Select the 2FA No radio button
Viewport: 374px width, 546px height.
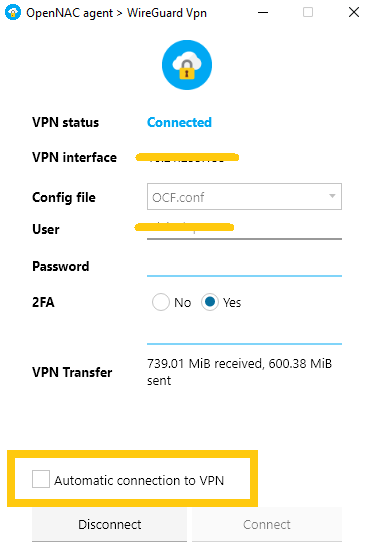coord(161,302)
